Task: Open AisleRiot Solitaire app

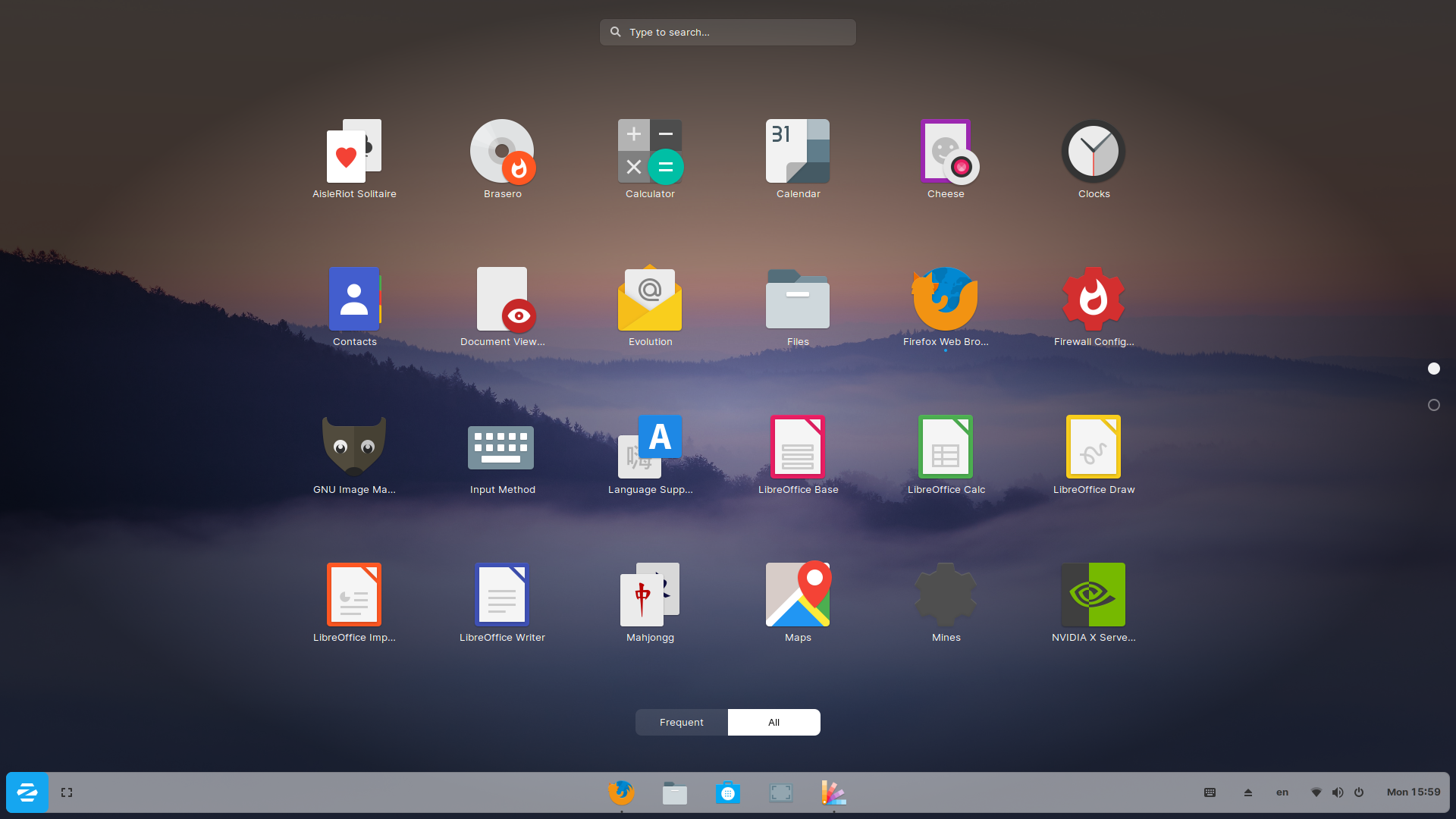Action: pyautogui.click(x=354, y=158)
